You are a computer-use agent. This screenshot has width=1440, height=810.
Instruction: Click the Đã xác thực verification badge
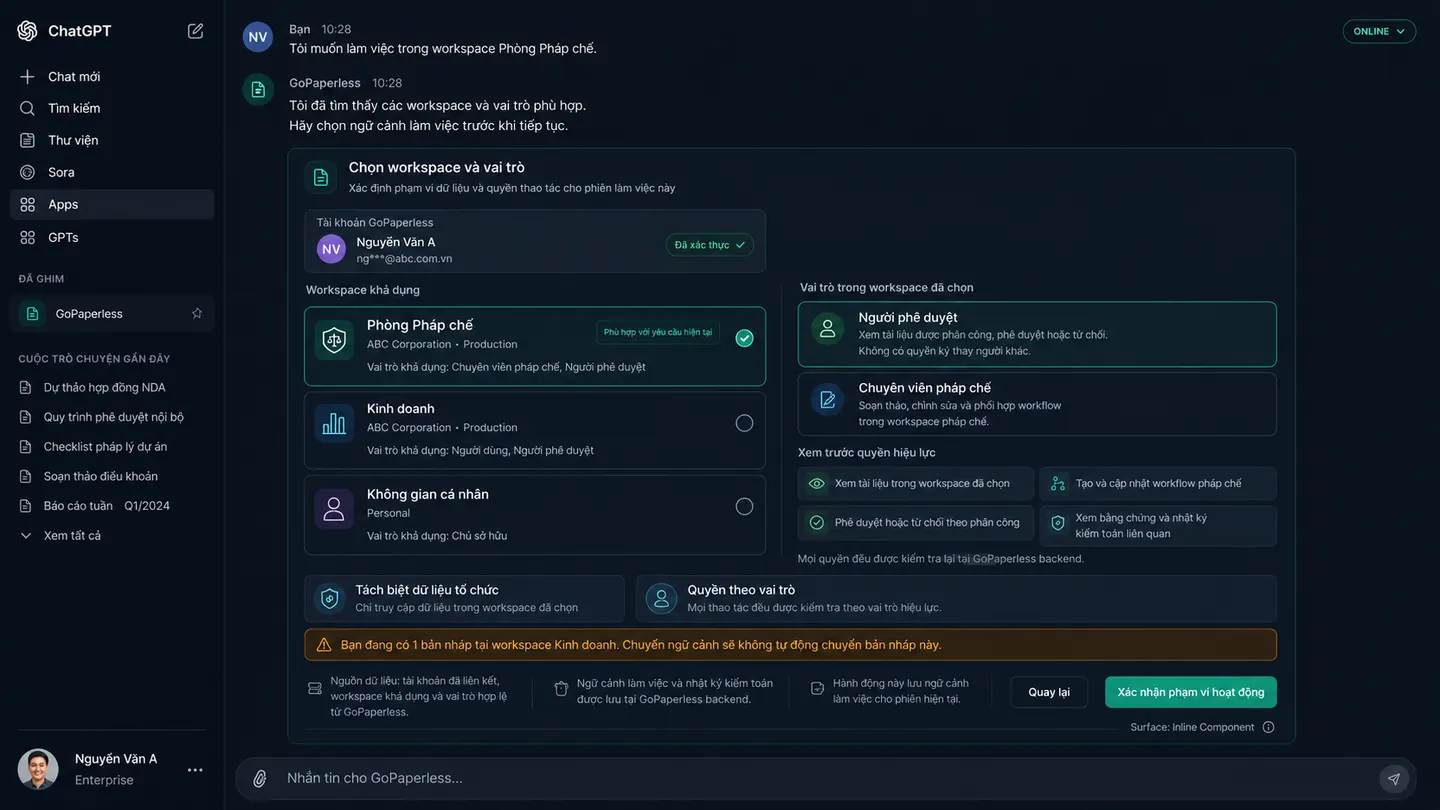(710, 245)
